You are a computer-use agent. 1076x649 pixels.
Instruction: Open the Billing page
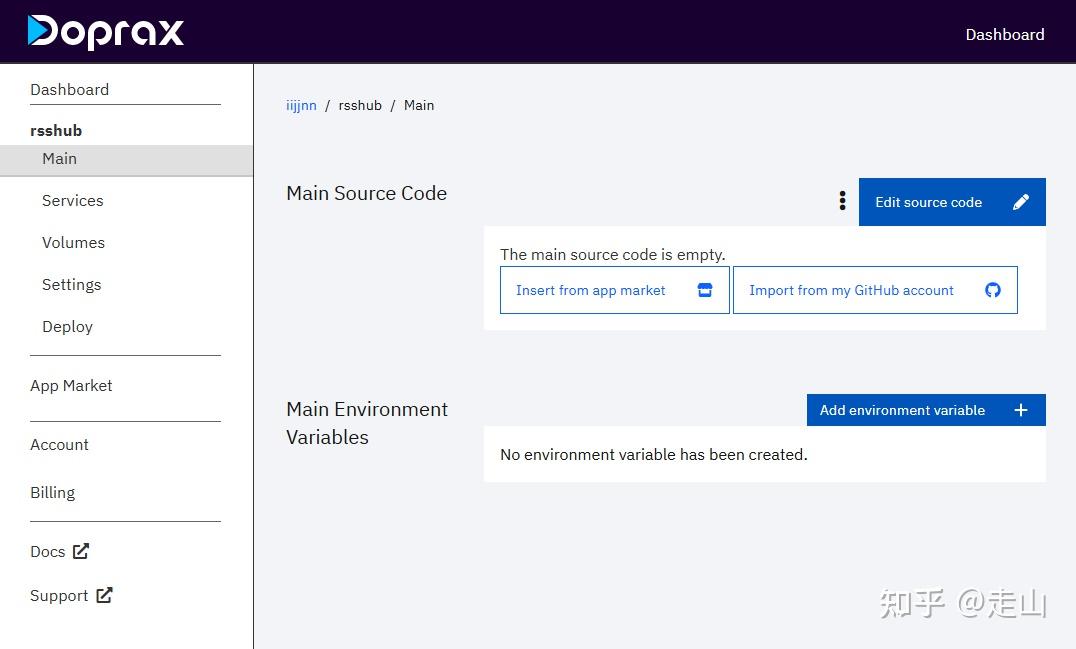click(53, 493)
